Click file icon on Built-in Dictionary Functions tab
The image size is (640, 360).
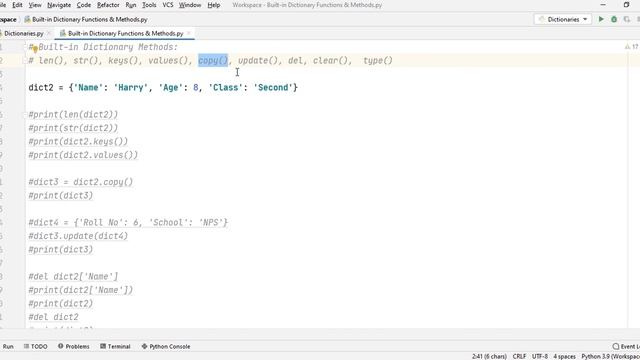tap(63, 33)
